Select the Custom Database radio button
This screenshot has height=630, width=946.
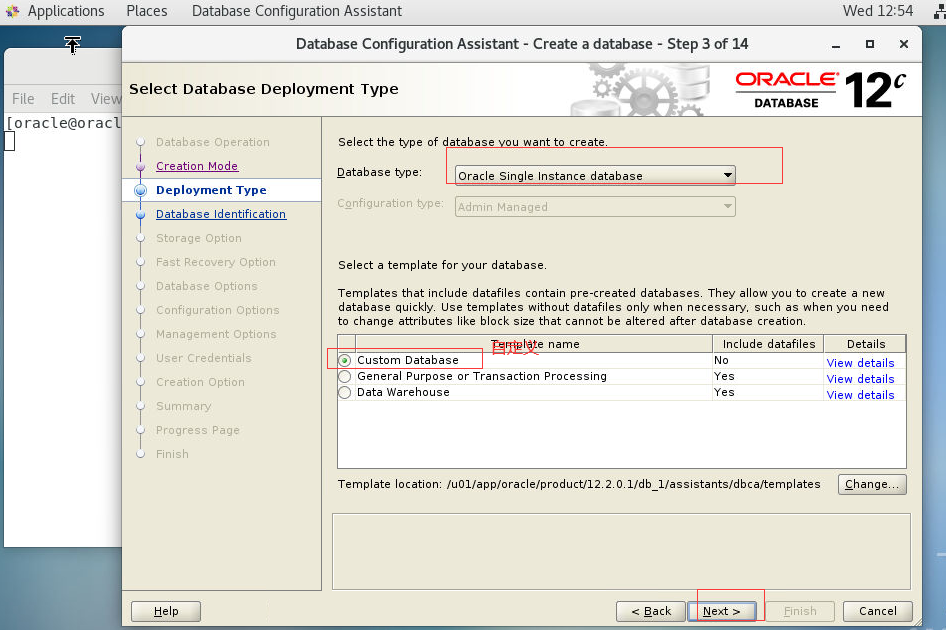click(344, 360)
